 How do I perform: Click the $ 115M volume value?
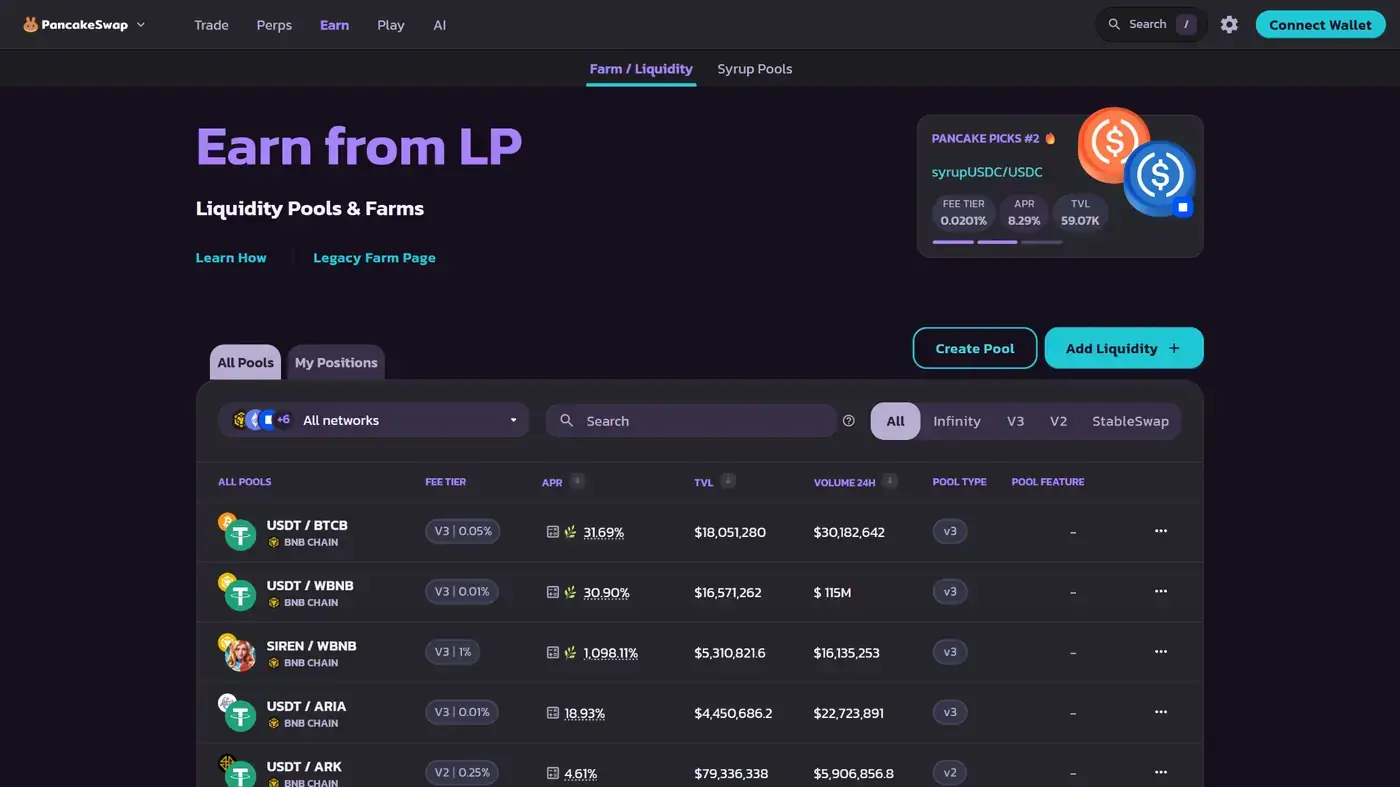click(x=832, y=593)
